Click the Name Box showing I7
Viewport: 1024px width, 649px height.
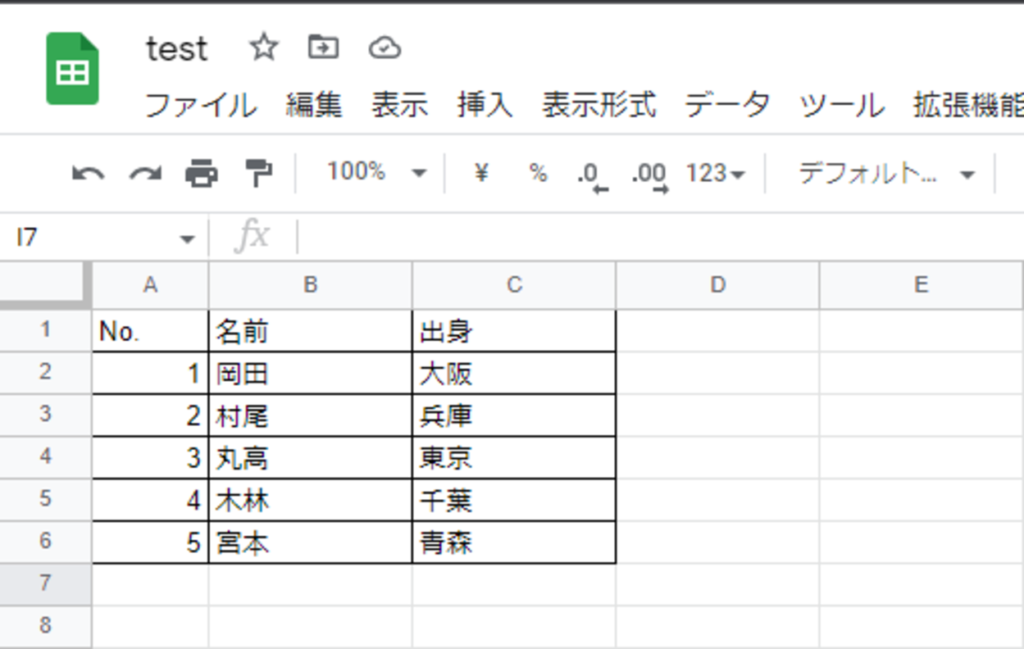[100, 238]
